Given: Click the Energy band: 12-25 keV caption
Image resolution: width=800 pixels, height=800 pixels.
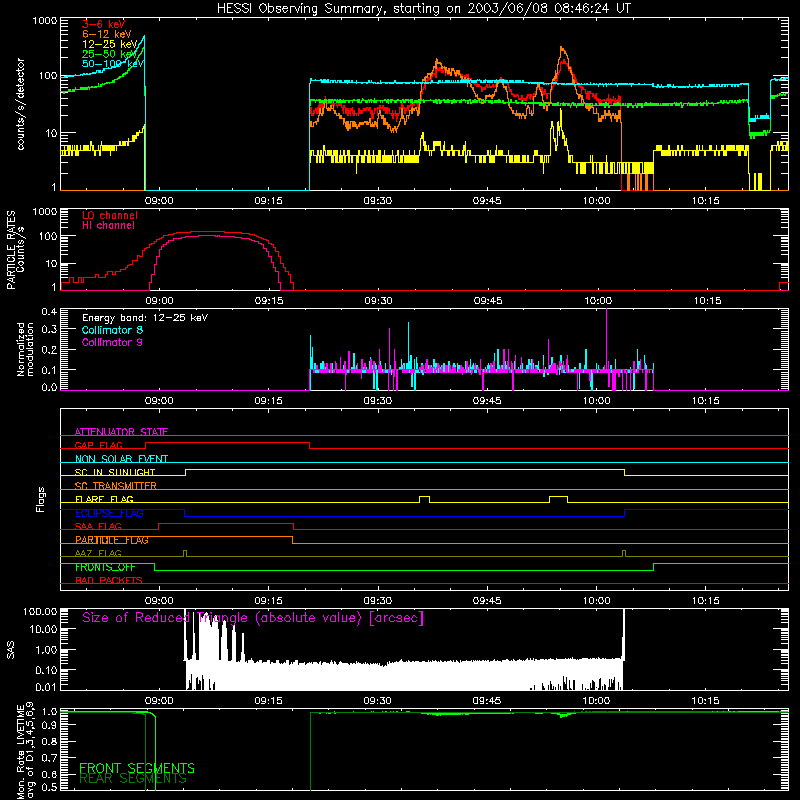Looking at the screenshot, I should coord(145,318).
